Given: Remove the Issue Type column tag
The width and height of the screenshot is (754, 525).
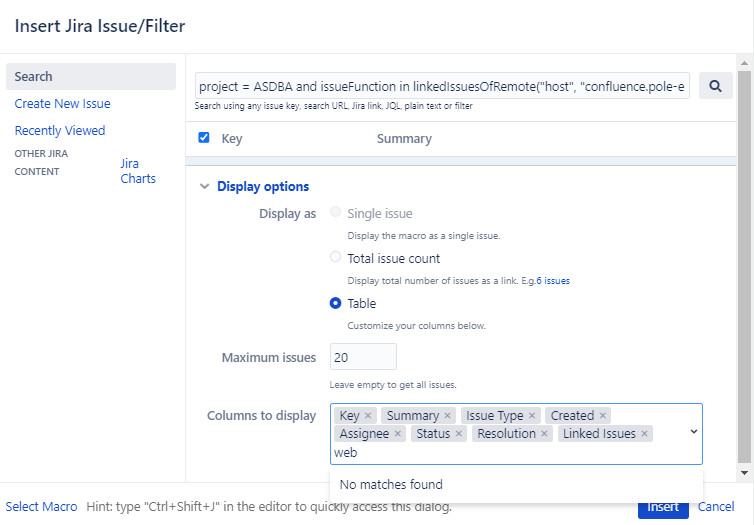Looking at the screenshot, I should pyautogui.click(x=532, y=415).
